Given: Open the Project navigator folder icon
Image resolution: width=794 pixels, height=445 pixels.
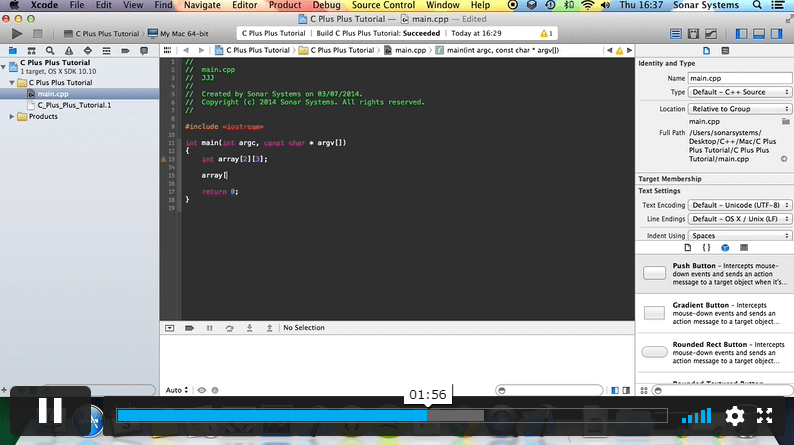Looking at the screenshot, I should (x=13, y=51).
